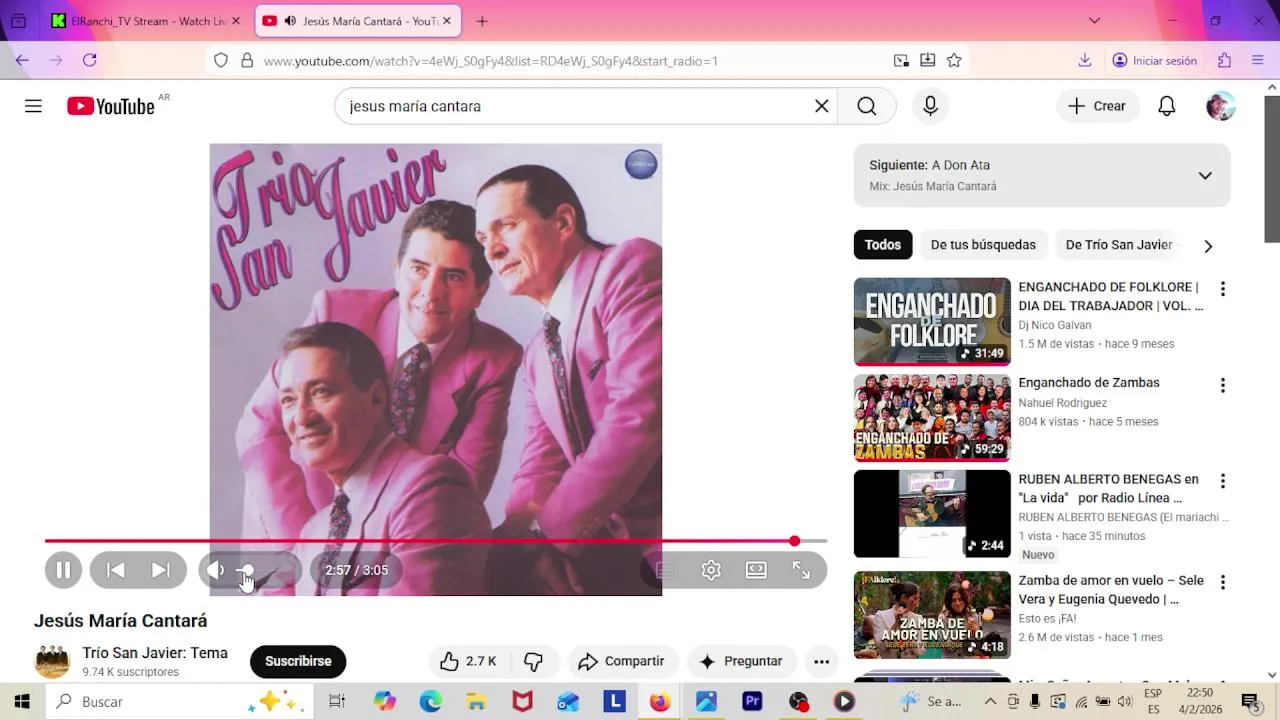The image size is (1280, 720).
Task: Open options for Enganchado de Zambas video
Action: 1222,385
